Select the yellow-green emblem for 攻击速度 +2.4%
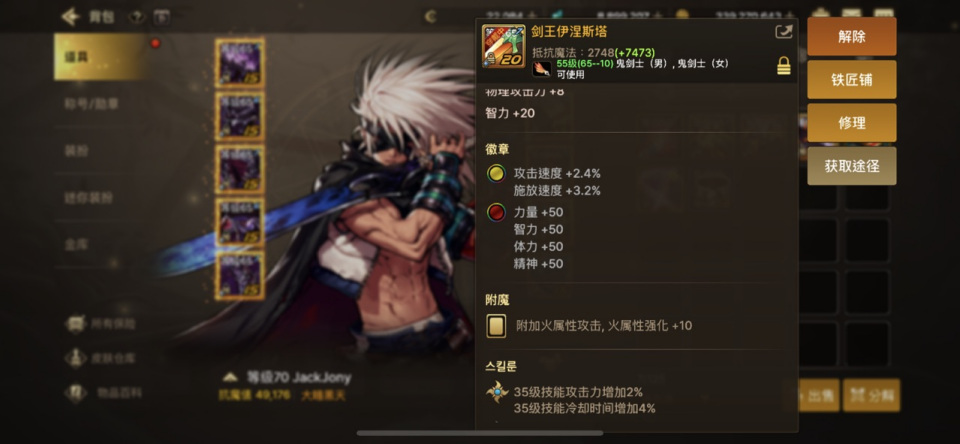This screenshot has width=960, height=444. click(x=496, y=173)
